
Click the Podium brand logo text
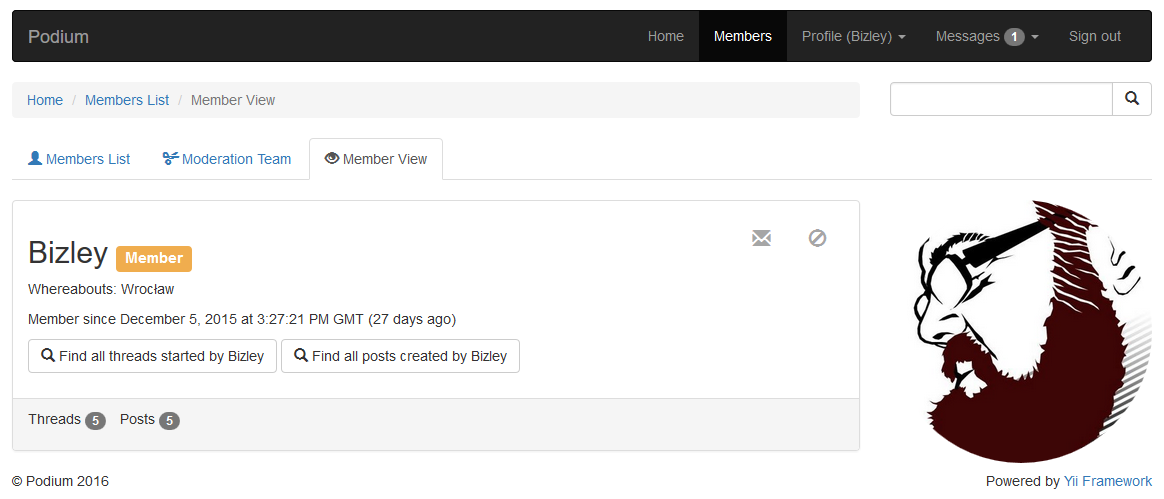pos(59,36)
